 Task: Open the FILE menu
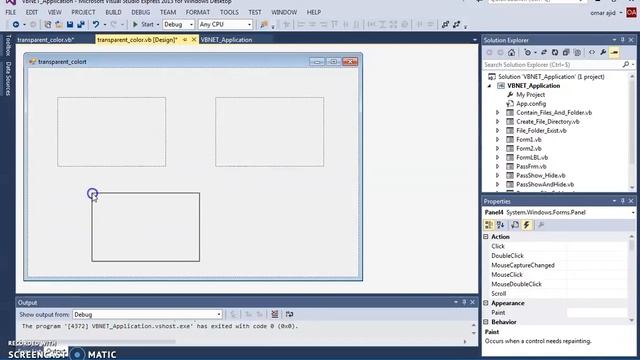(x=11, y=12)
